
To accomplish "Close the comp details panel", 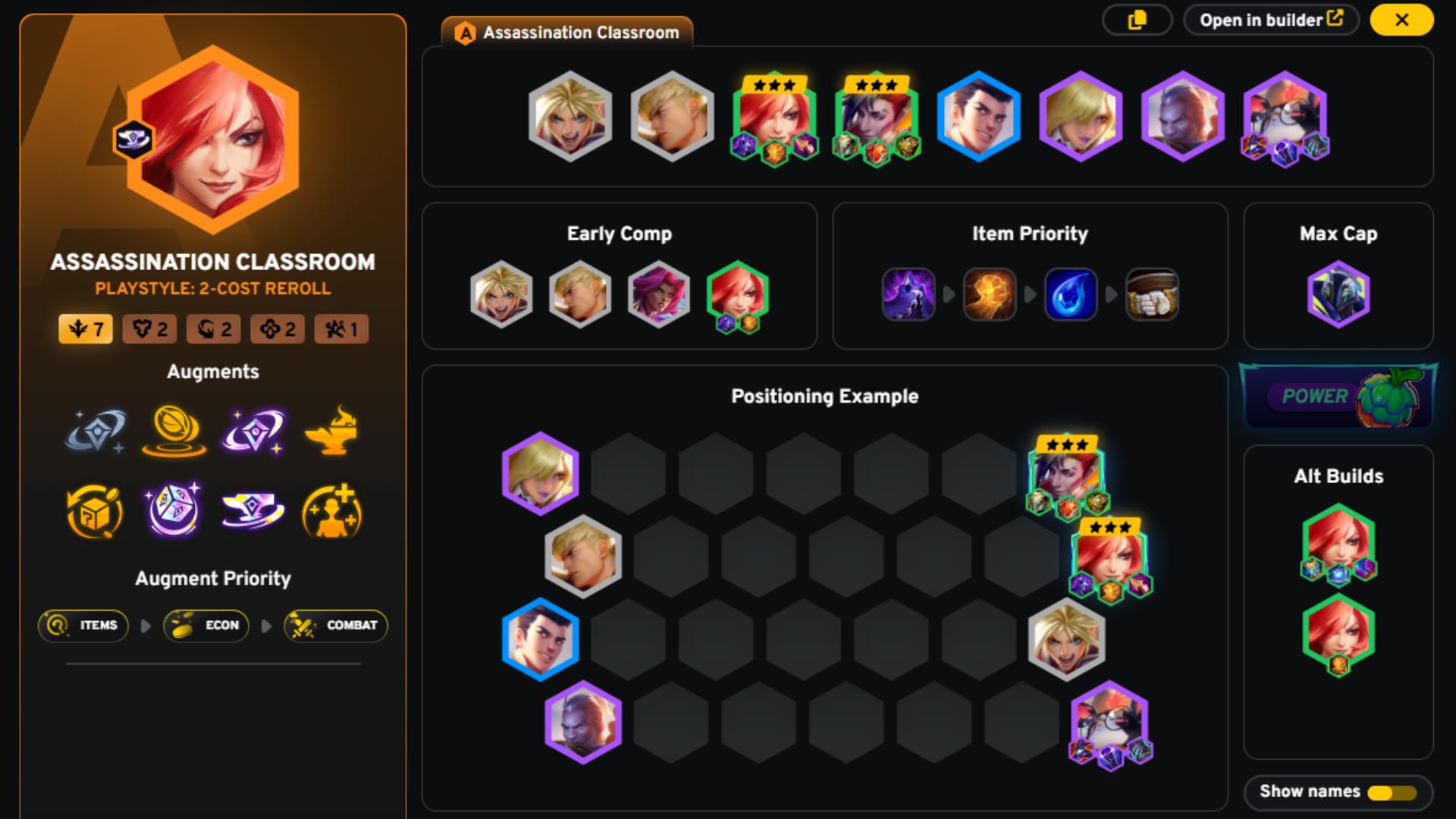I will coord(1401,20).
